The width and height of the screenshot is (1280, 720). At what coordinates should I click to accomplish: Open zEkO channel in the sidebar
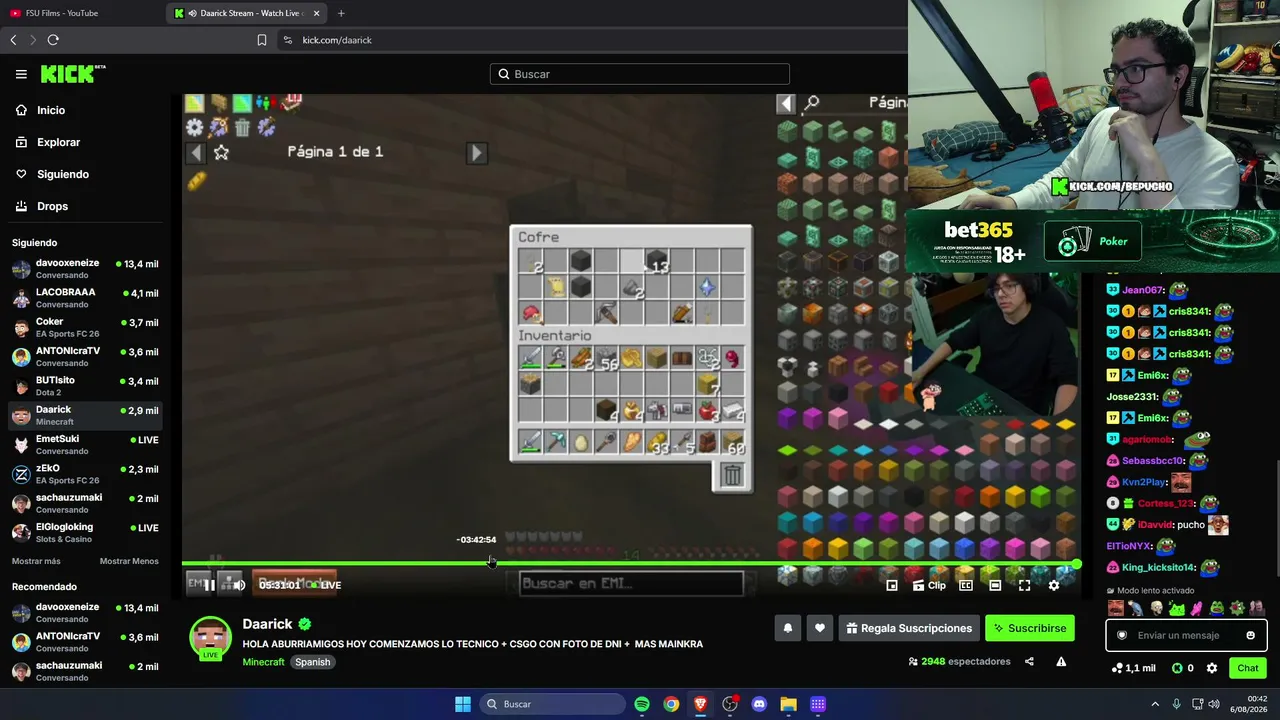pyautogui.click(x=86, y=474)
